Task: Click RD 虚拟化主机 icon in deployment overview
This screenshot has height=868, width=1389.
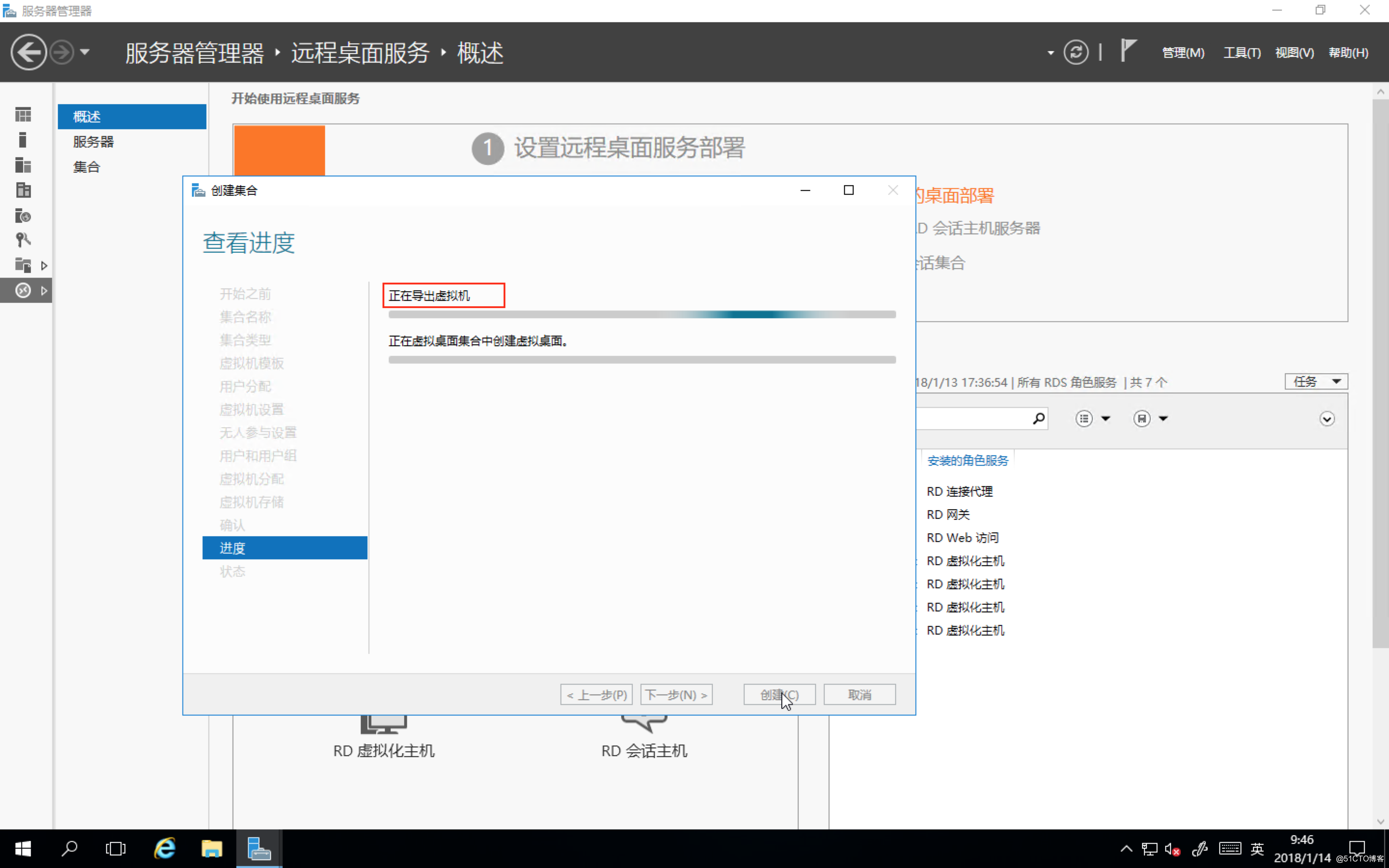Action: tap(383, 724)
